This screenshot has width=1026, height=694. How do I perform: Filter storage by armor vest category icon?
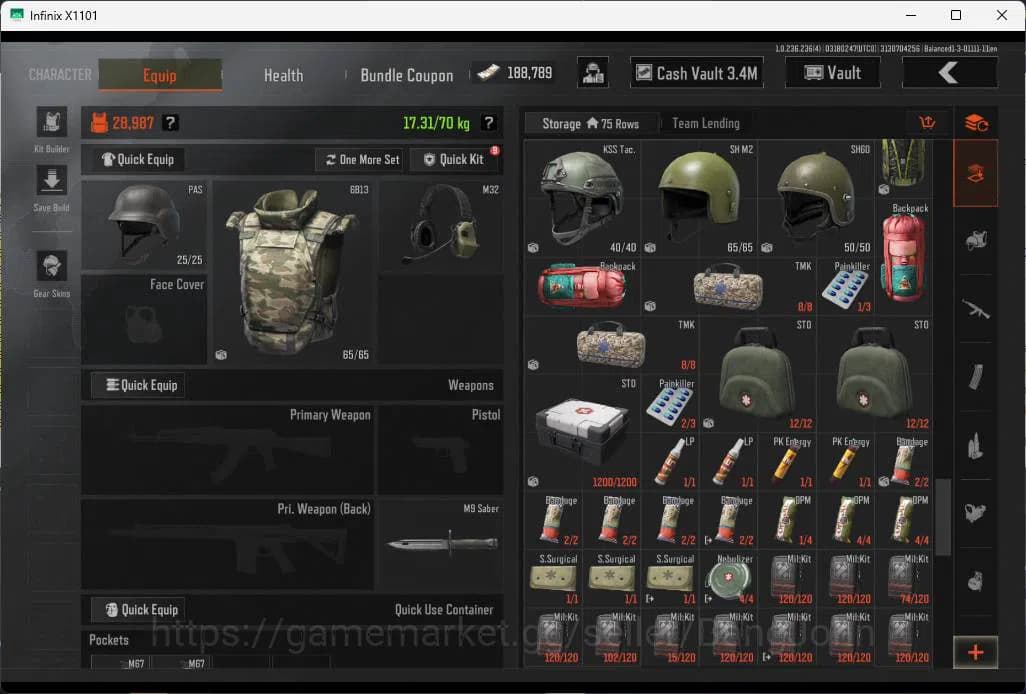(976, 241)
